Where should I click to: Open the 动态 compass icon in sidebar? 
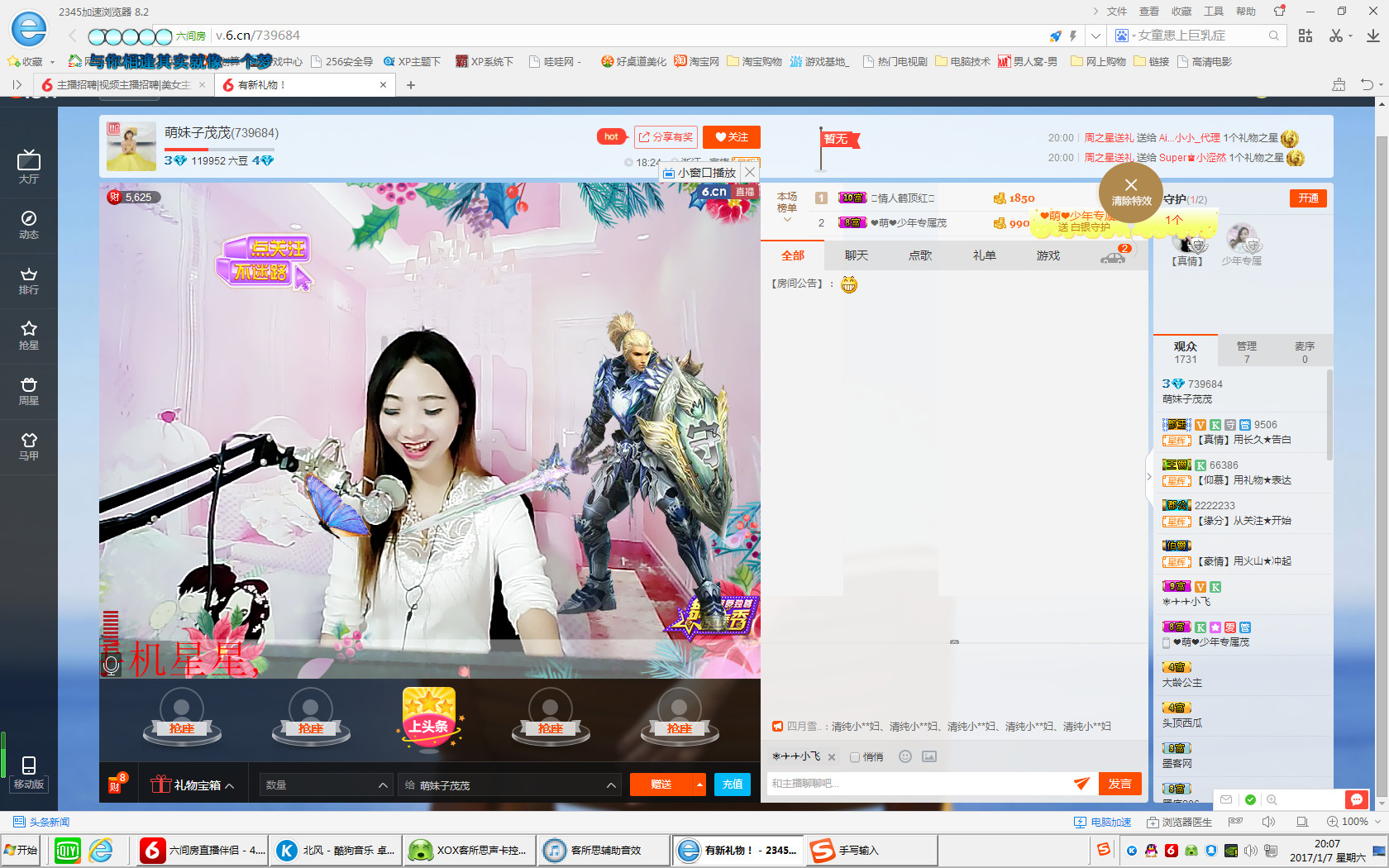[29, 224]
